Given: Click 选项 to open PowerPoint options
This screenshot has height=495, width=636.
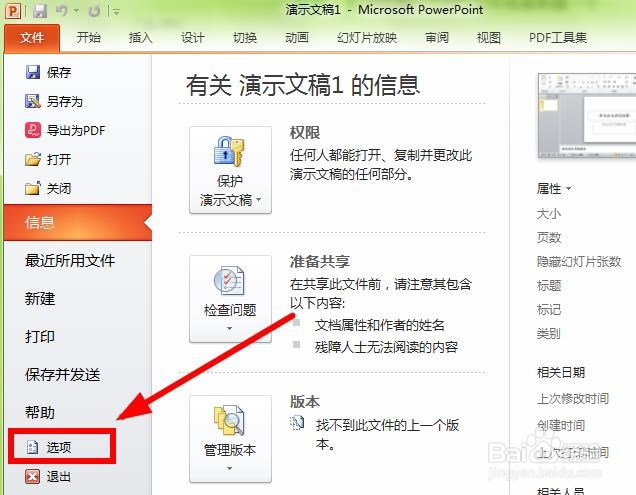Looking at the screenshot, I should pyautogui.click(x=62, y=447).
